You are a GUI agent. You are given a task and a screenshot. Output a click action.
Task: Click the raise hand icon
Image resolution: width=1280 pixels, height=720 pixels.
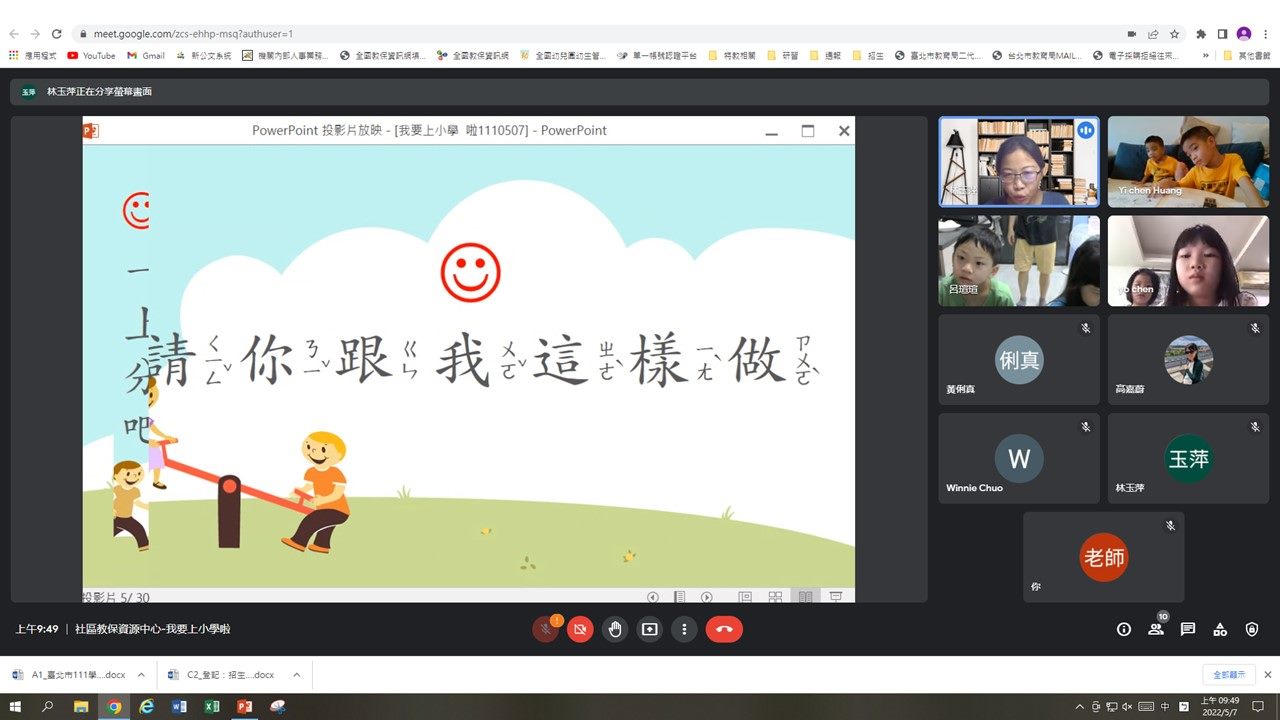(615, 629)
